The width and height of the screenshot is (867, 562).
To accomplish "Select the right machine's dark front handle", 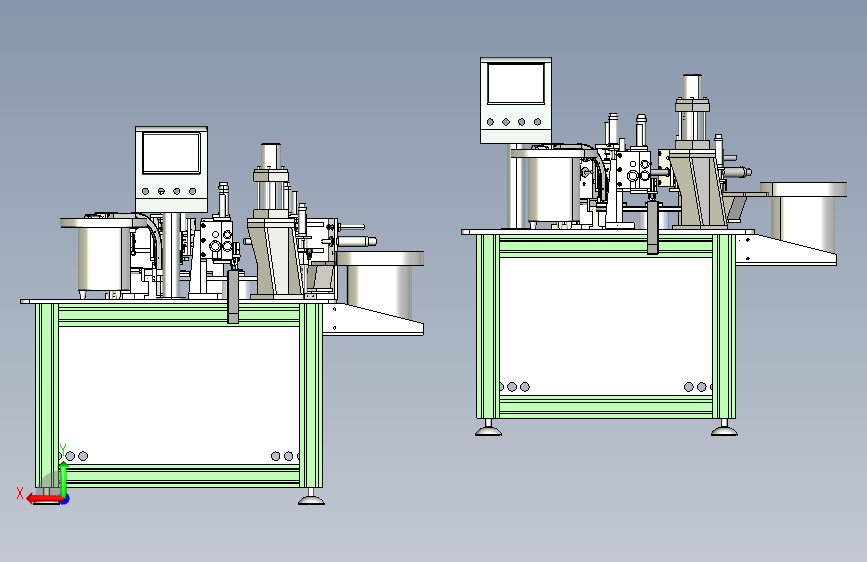I will (x=652, y=228).
